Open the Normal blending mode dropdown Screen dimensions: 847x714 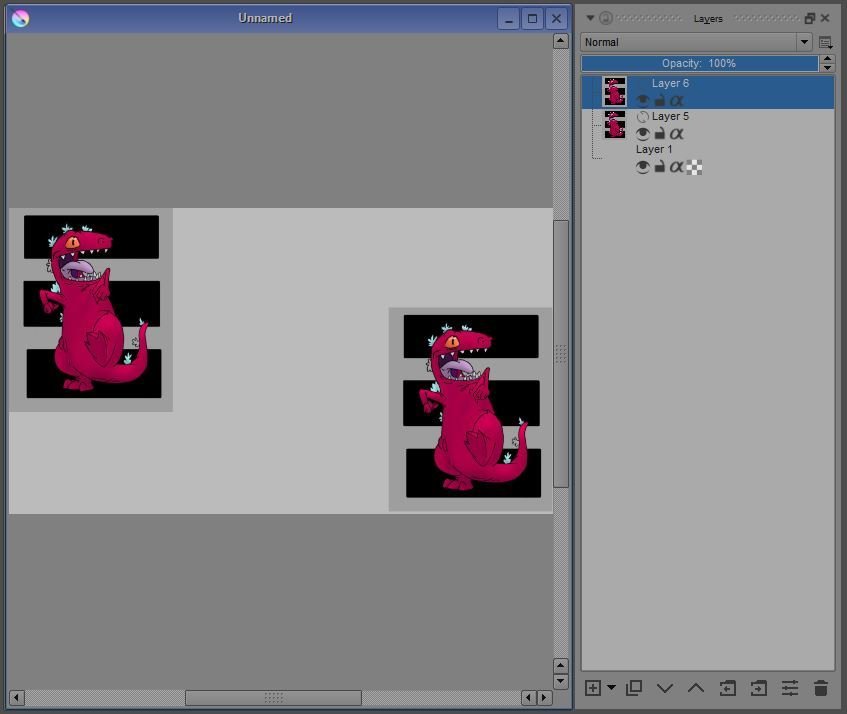696,42
